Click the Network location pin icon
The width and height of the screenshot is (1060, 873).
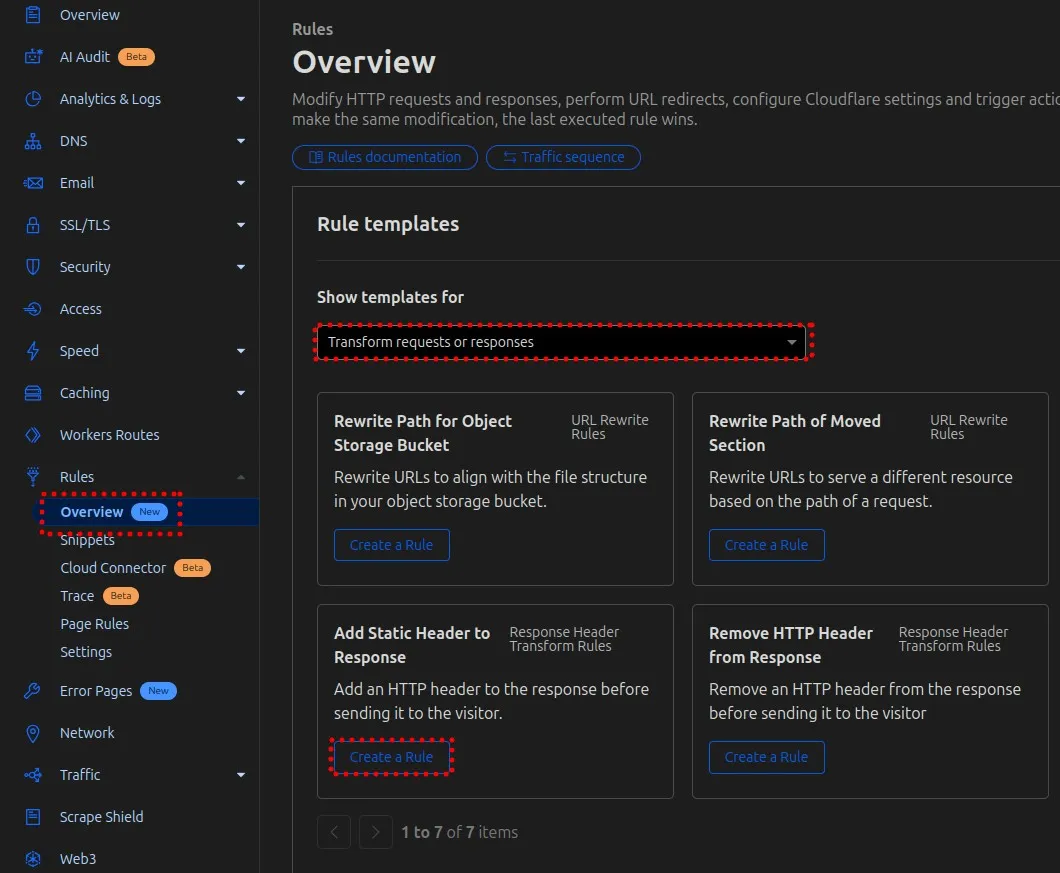(x=32, y=733)
